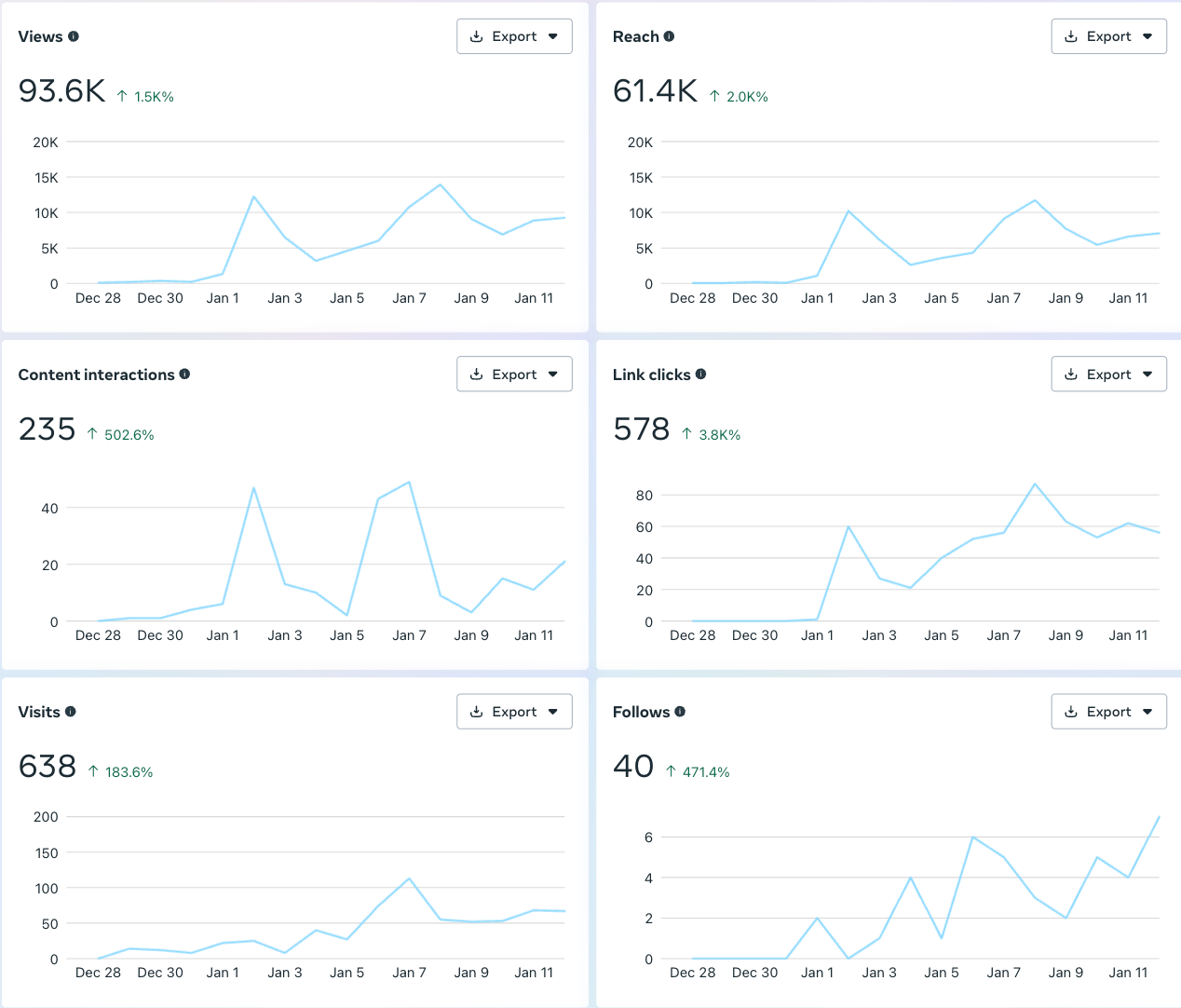Click download icon in Follows Export button
Screen dimensions: 1181x1008
(1071, 712)
